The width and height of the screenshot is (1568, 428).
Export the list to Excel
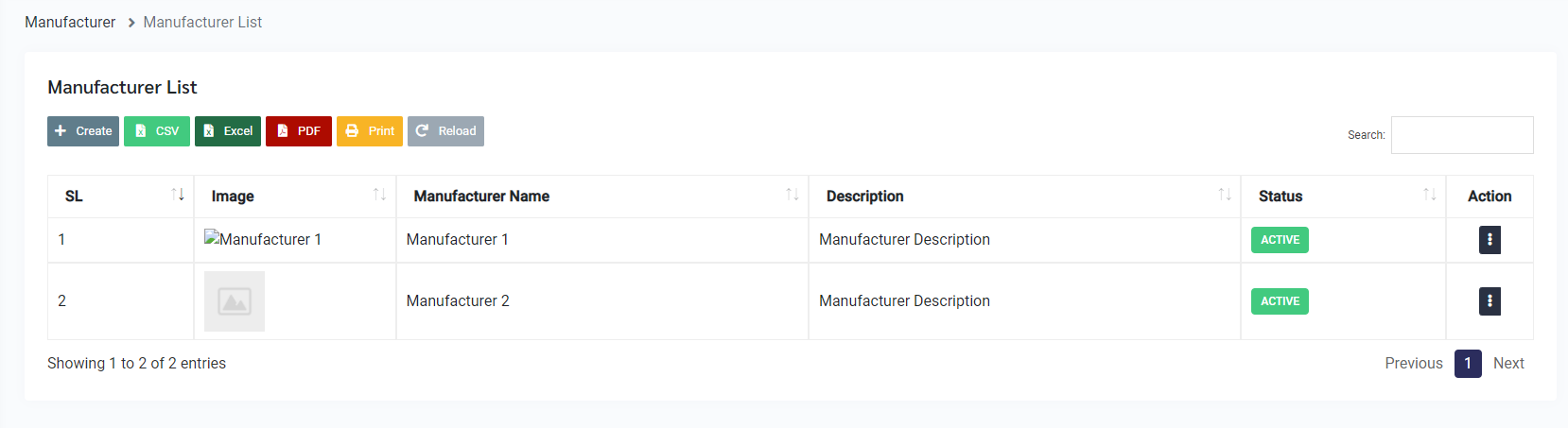228,131
